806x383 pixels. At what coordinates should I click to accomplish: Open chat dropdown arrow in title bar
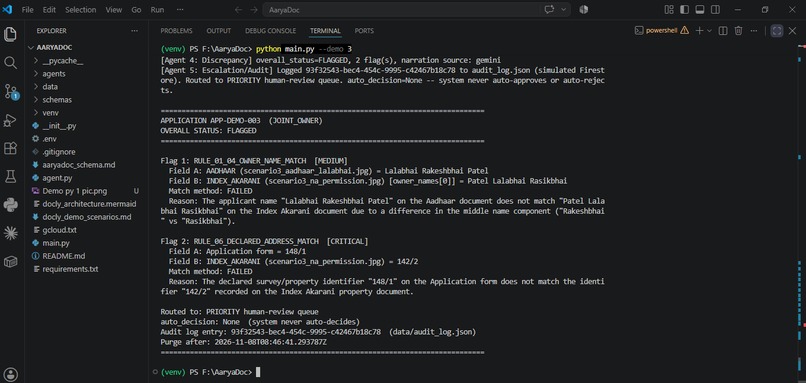tap(564, 10)
